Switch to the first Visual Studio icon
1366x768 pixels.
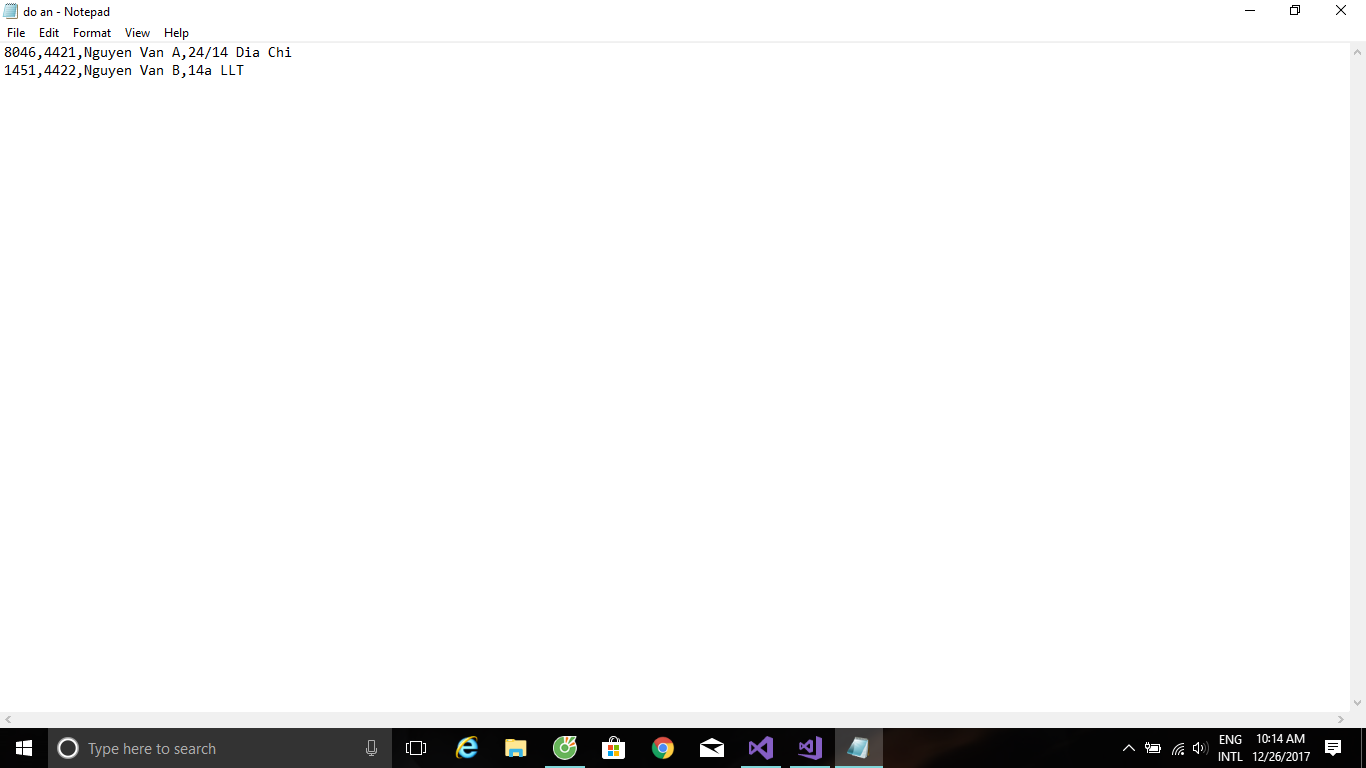click(760, 748)
